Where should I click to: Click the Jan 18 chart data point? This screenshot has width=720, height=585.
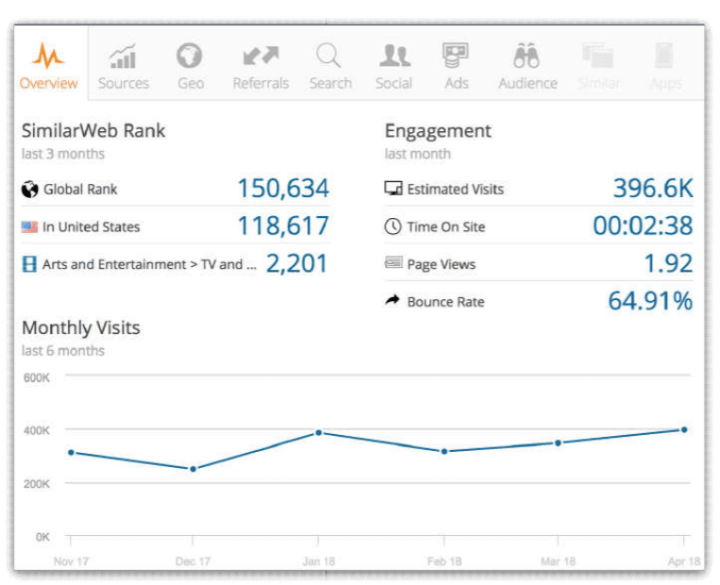(x=318, y=433)
